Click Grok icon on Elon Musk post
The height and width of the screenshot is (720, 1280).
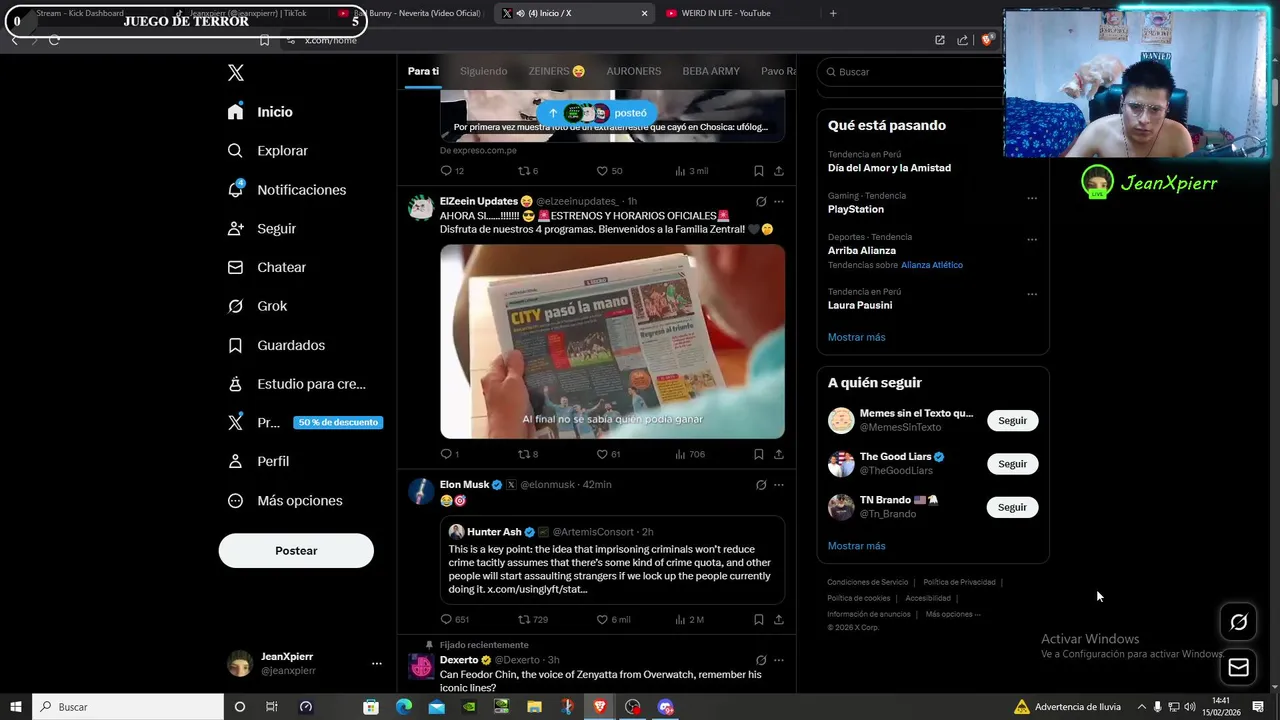[761, 485]
